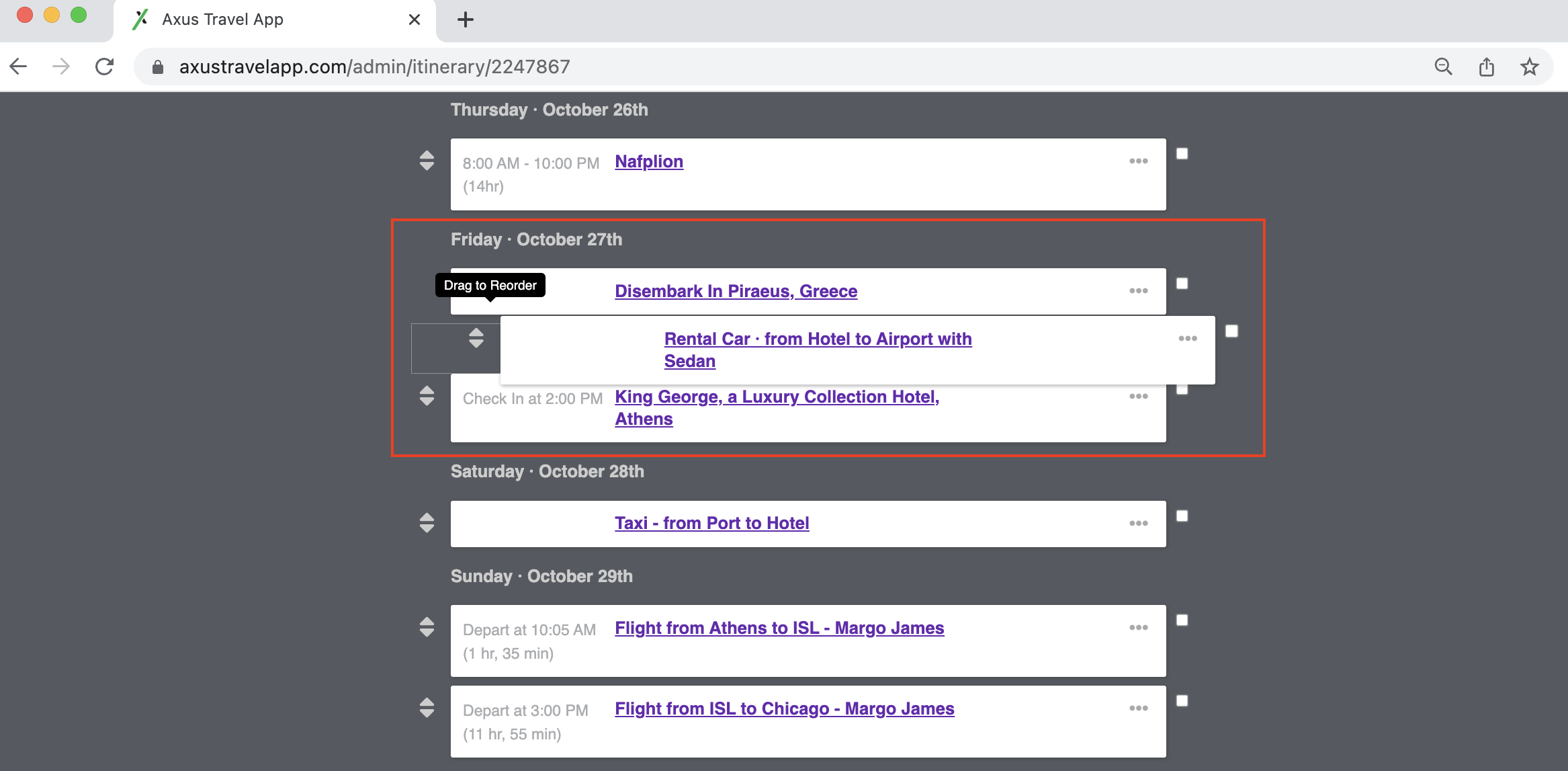Click the share icon in the address bar
This screenshot has width=1568, height=771.
1485,67
